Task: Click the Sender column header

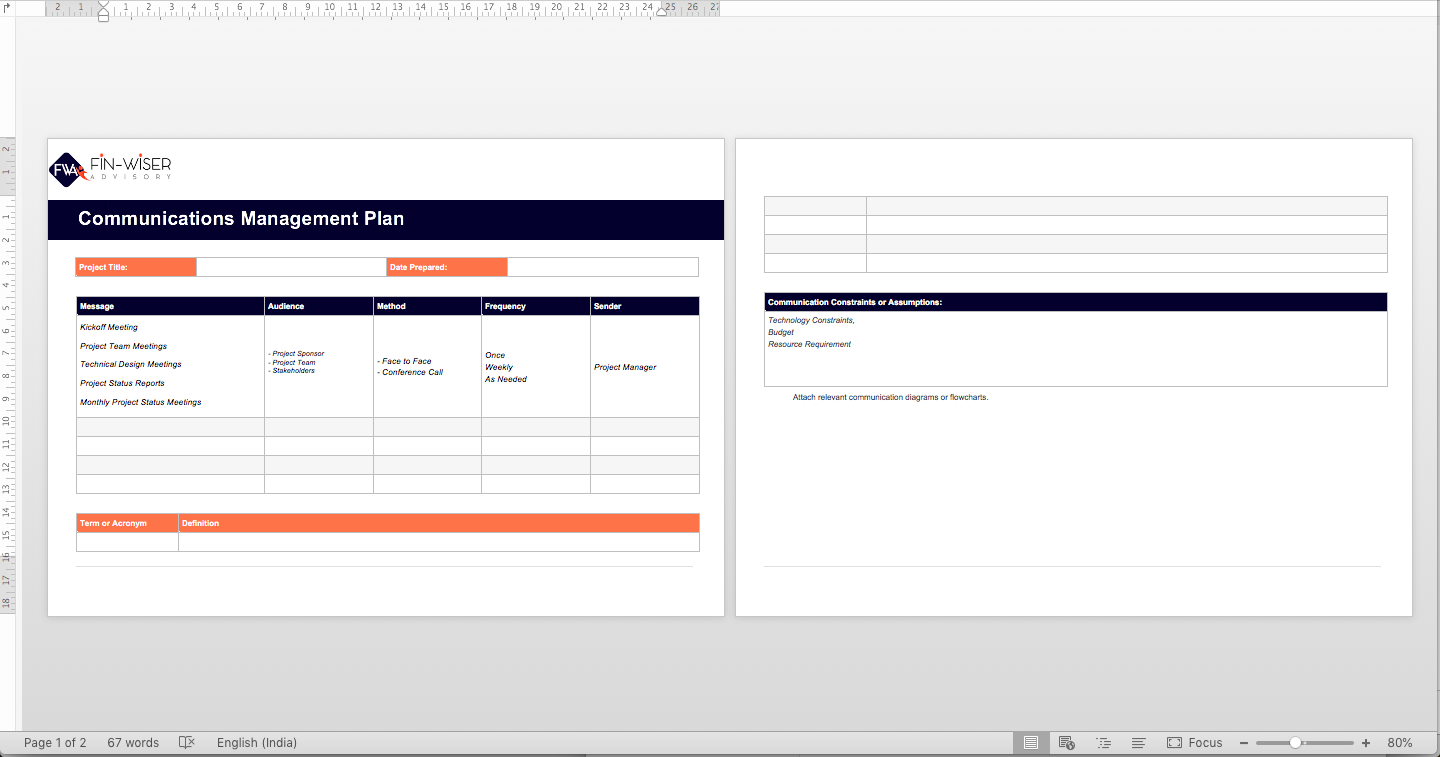Action: 645,306
